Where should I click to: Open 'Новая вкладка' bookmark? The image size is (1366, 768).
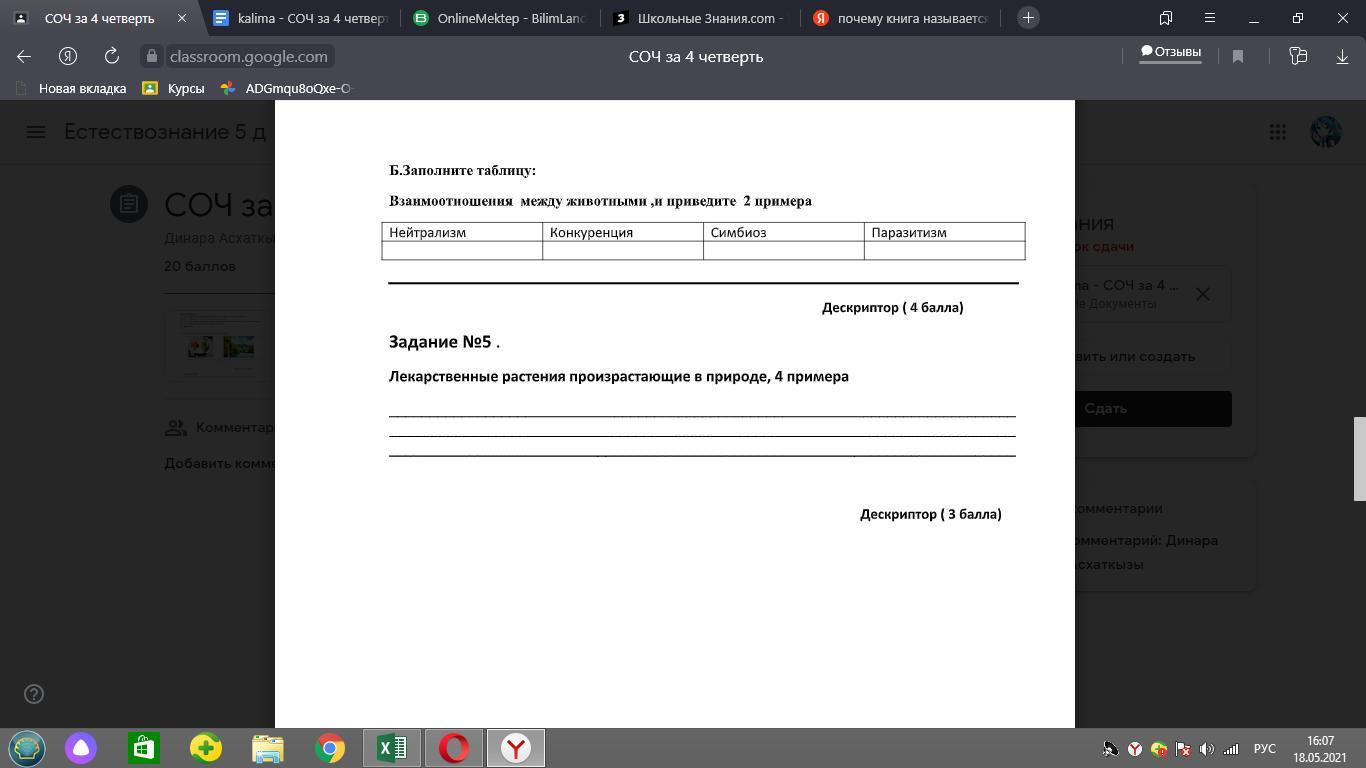pyautogui.click(x=72, y=88)
